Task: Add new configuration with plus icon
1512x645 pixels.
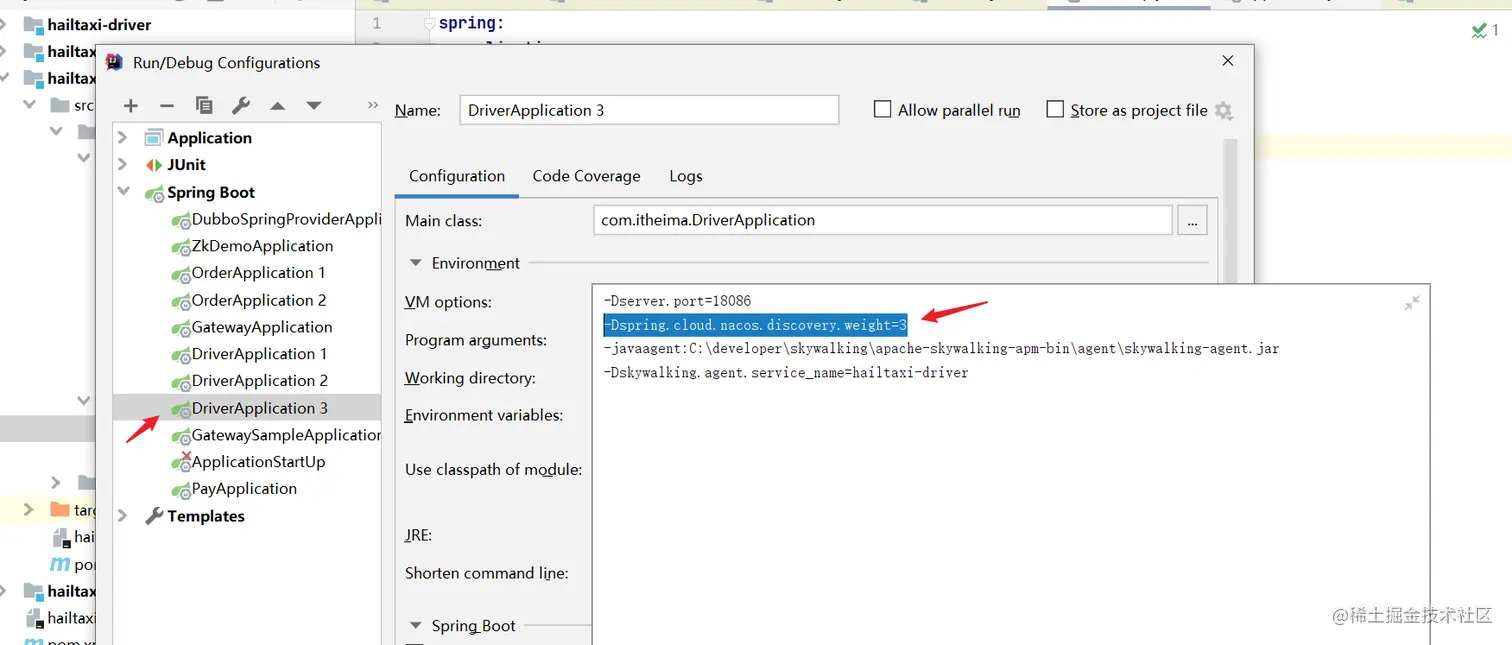Action: coord(131,106)
